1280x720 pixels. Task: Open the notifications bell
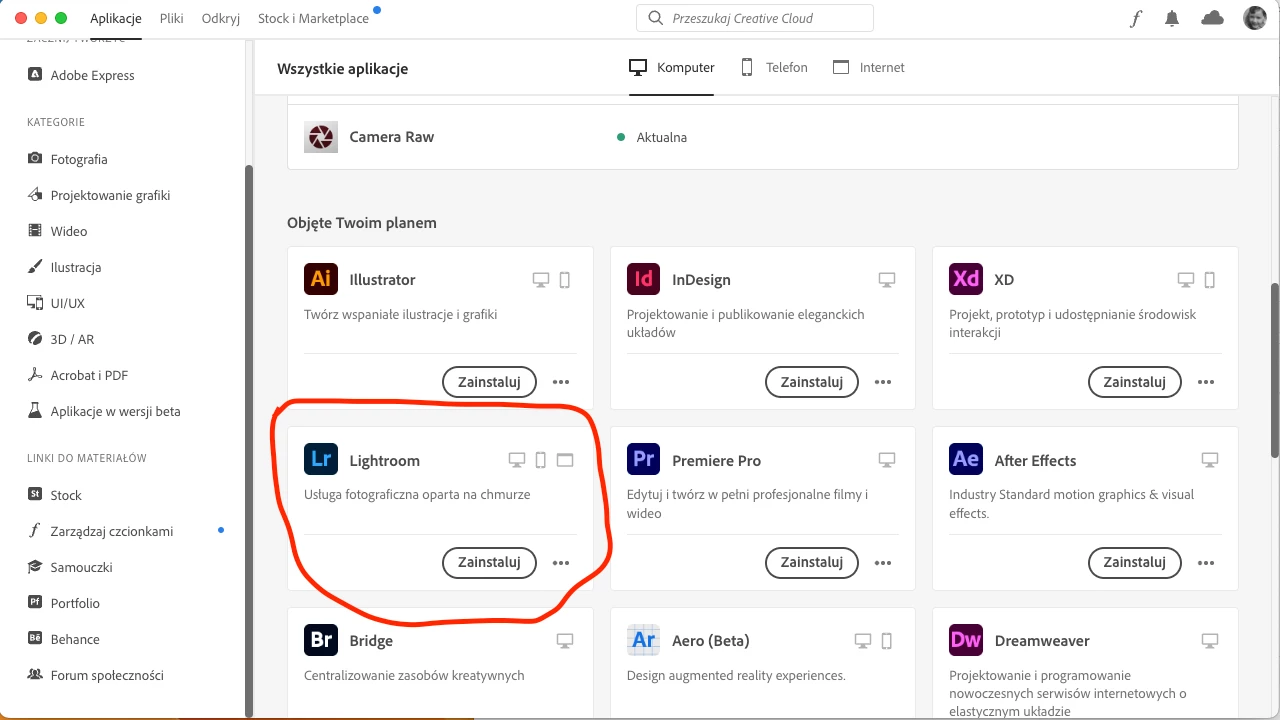[1172, 18]
